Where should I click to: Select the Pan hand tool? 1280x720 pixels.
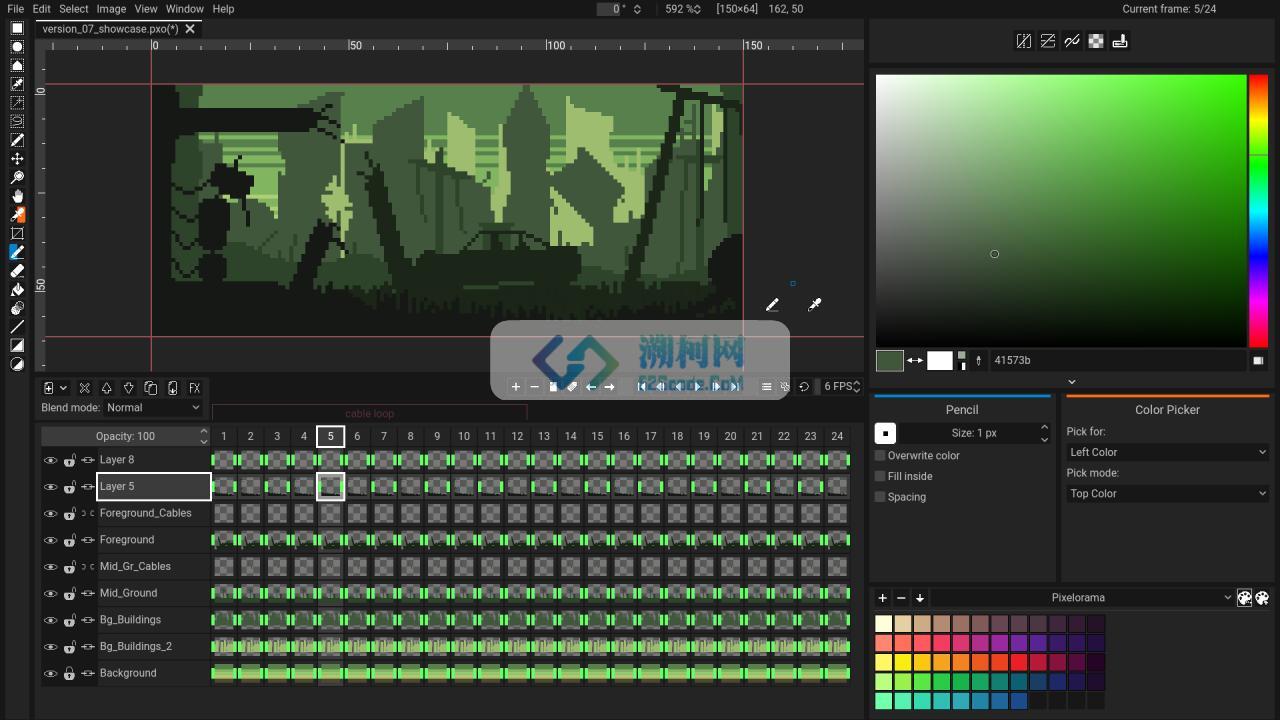coord(17,196)
